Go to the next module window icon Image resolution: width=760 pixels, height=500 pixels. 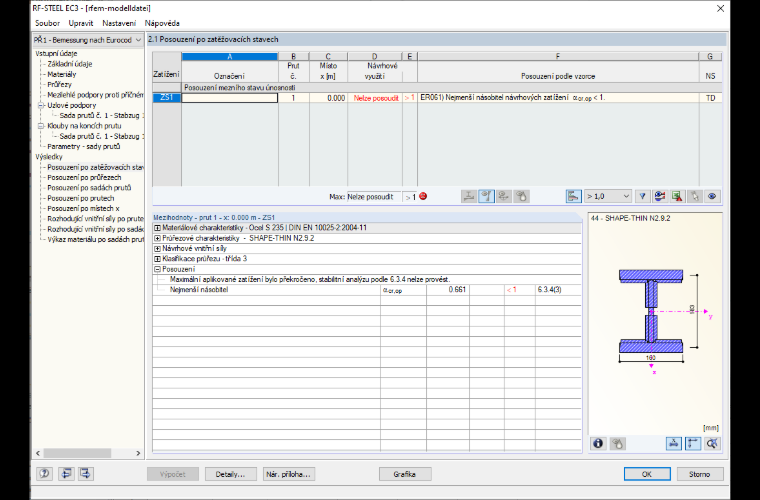point(86,474)
